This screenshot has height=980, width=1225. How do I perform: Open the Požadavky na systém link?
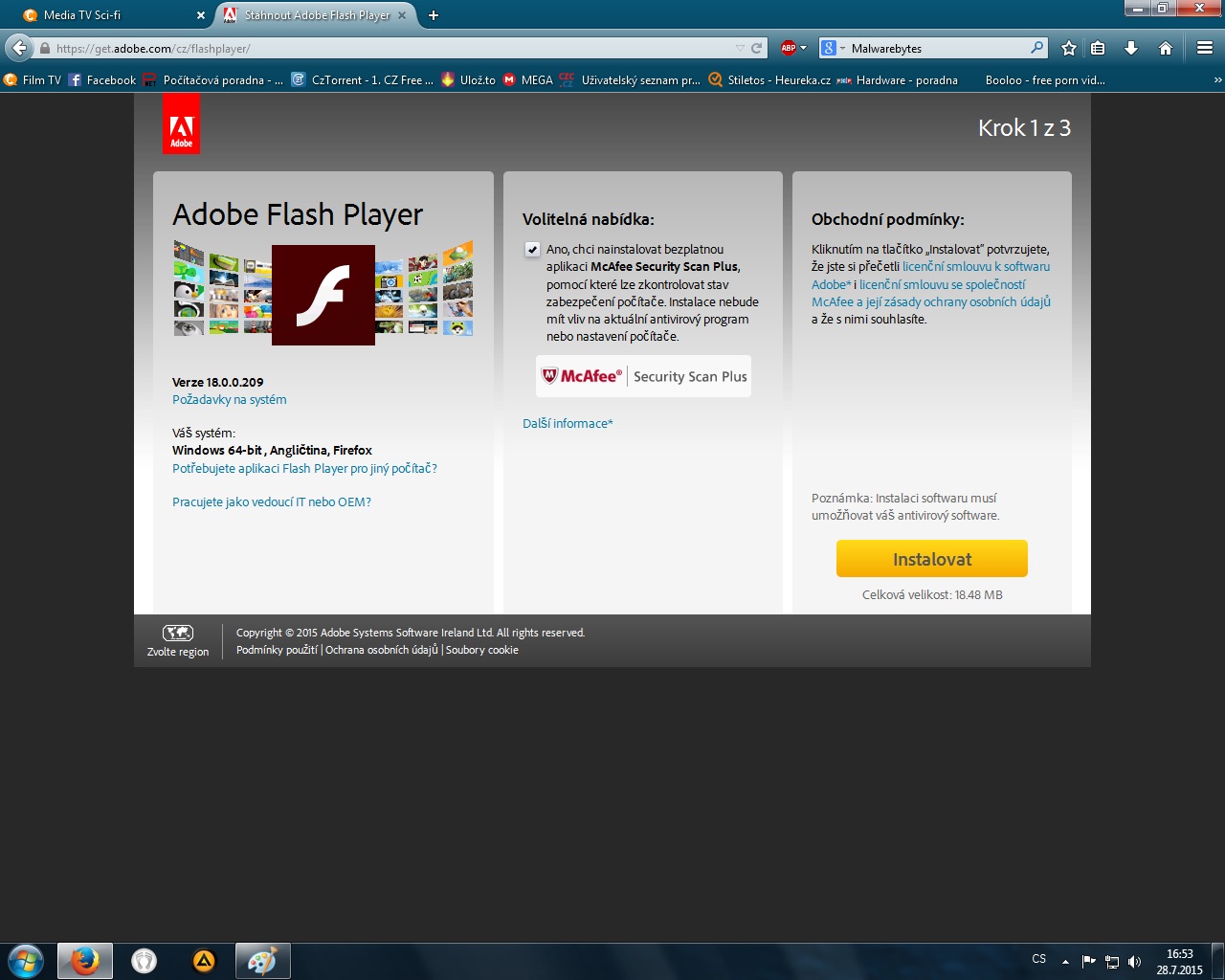[x=230, y=400]
